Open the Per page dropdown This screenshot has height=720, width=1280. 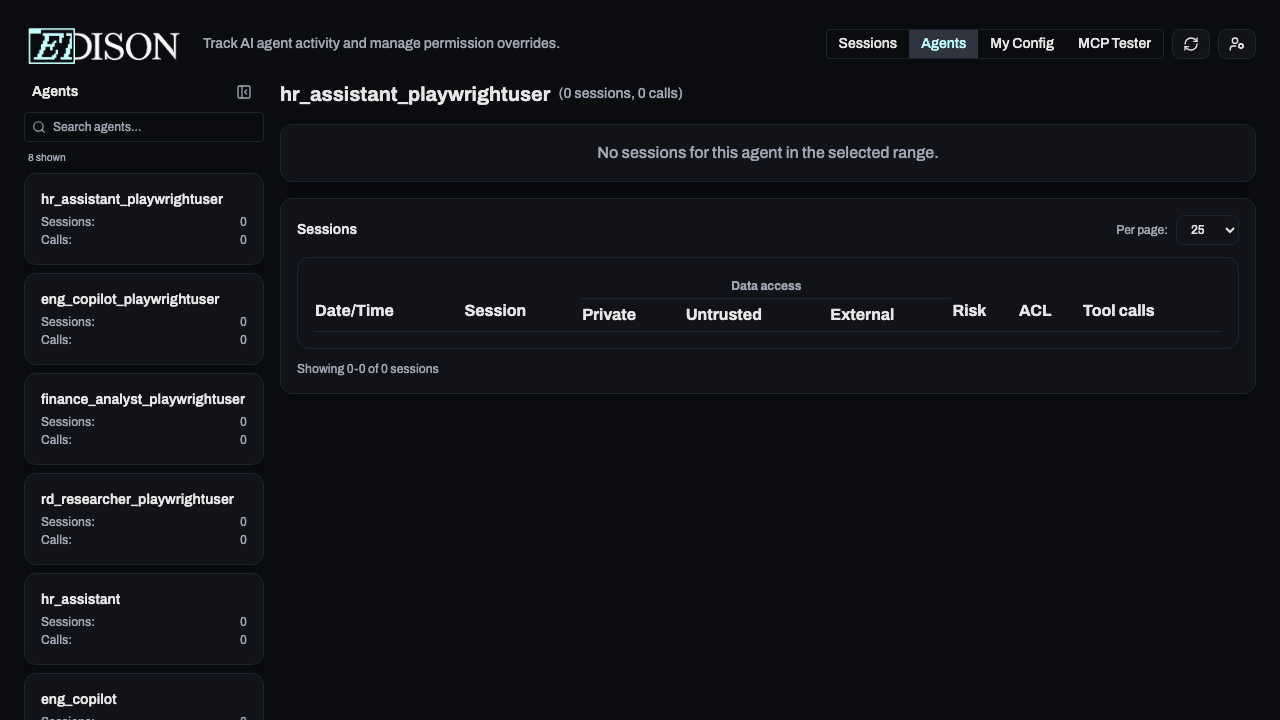(1207, 230)
